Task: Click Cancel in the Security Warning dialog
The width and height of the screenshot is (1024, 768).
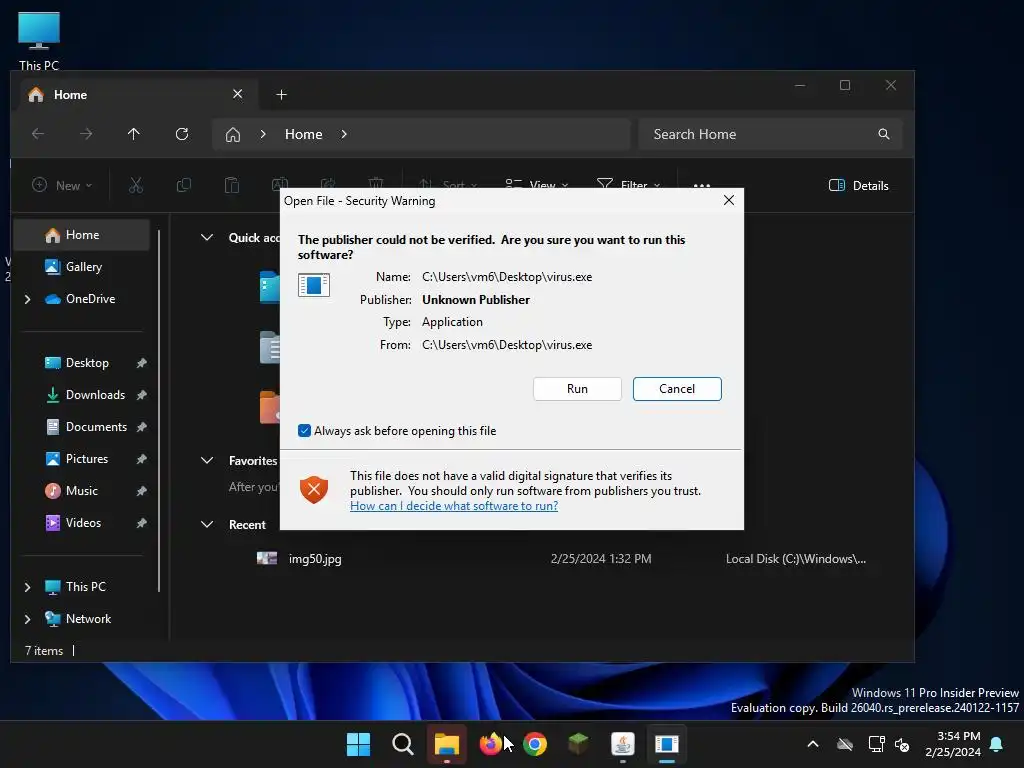Action: coord(677,389)
